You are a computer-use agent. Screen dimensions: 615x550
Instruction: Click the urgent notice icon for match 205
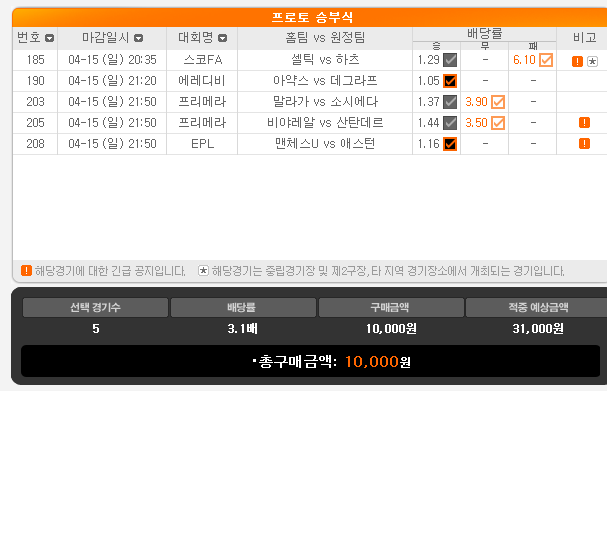click(x=584, y=123)
